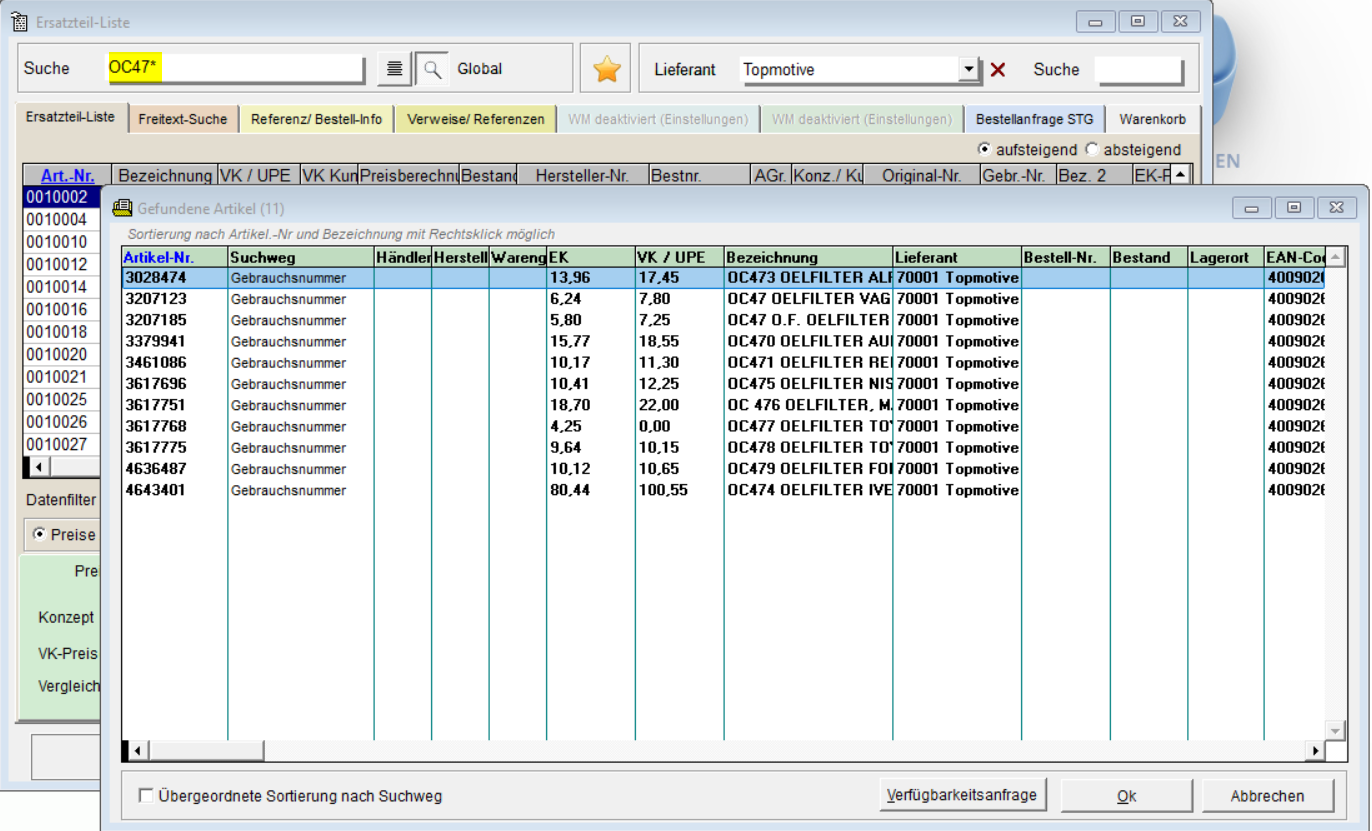Viewport: 1372px width, 831px height.
Task: Click the Bestand column header in dialog
Action: click(1149, 257)
